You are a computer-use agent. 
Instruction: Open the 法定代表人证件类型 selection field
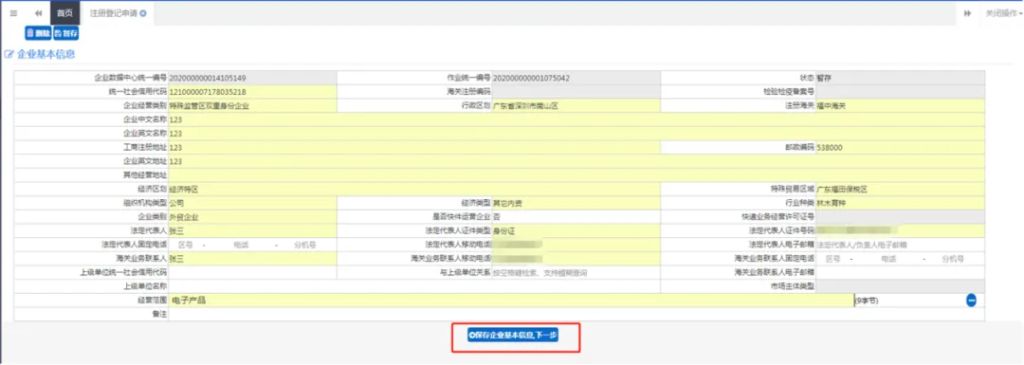pos(576,230)
